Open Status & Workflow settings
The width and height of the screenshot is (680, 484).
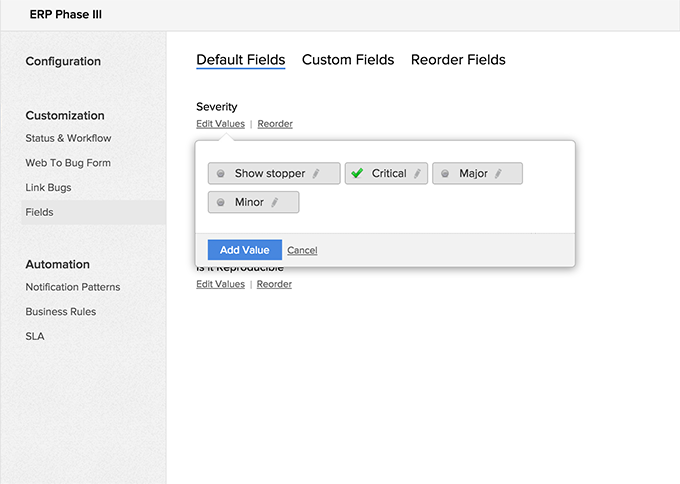[68, 138]
